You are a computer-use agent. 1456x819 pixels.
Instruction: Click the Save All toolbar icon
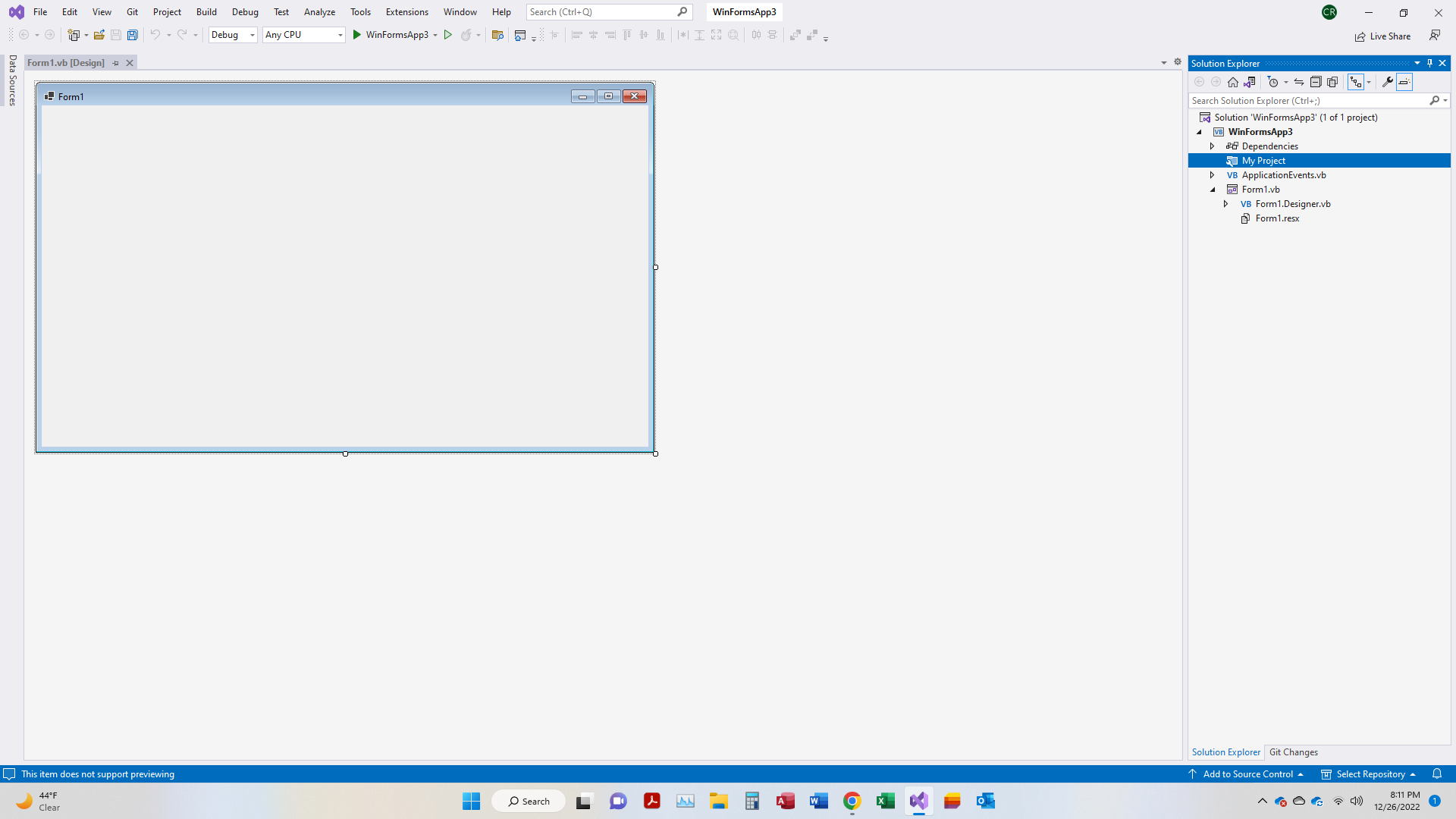click(x=133, y=35)
